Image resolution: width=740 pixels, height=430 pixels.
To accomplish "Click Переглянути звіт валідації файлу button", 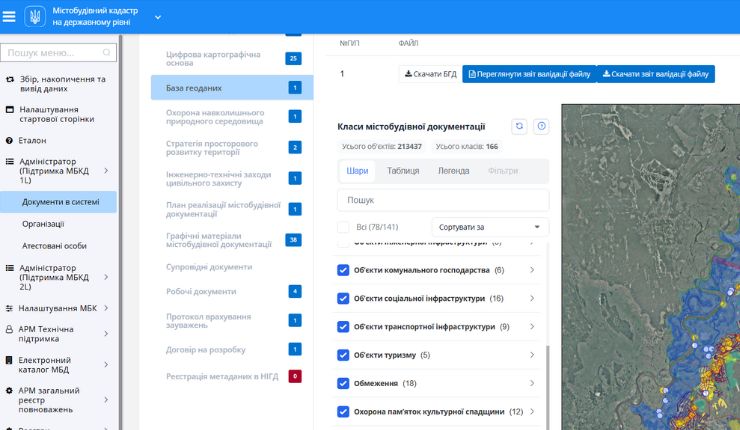I will click(528, 74).
